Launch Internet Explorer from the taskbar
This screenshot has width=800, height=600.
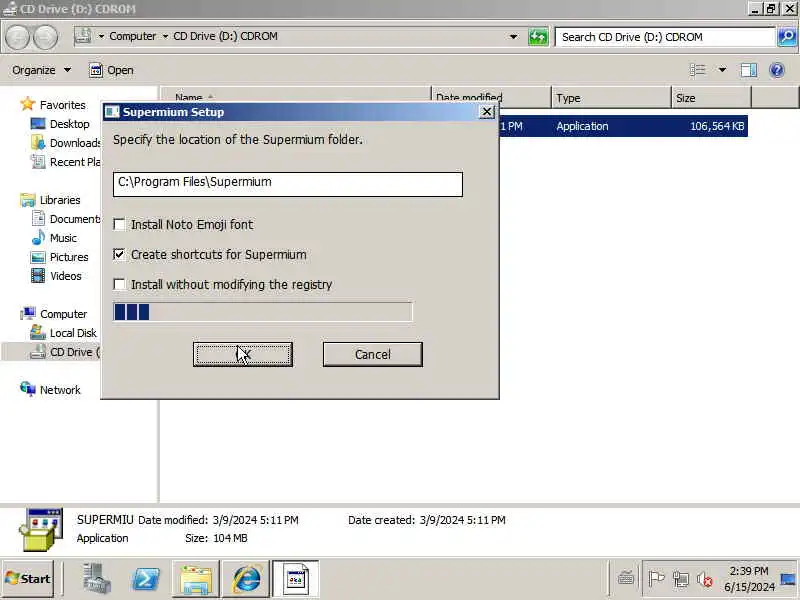click(x=246, y=579)
